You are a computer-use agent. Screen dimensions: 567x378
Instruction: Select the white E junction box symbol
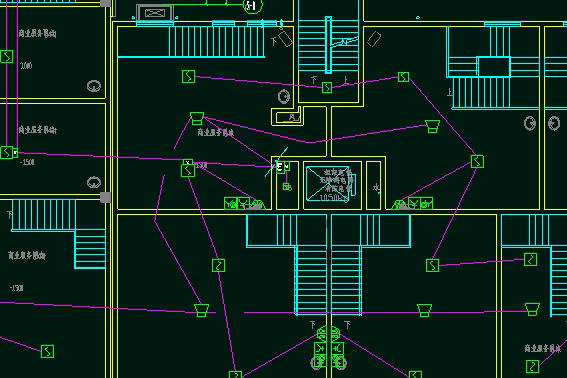(x=280, y=167)
